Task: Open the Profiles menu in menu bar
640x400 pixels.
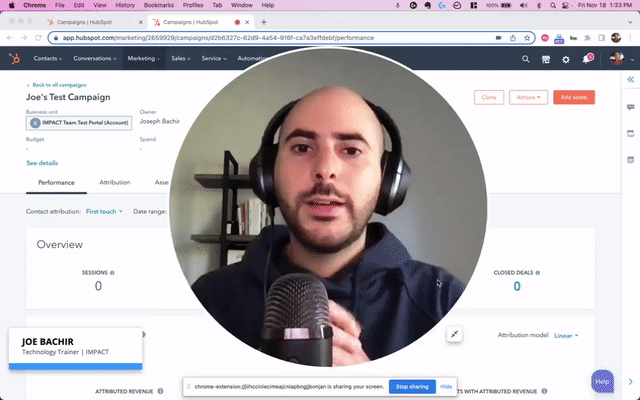Action: (193, 5)
